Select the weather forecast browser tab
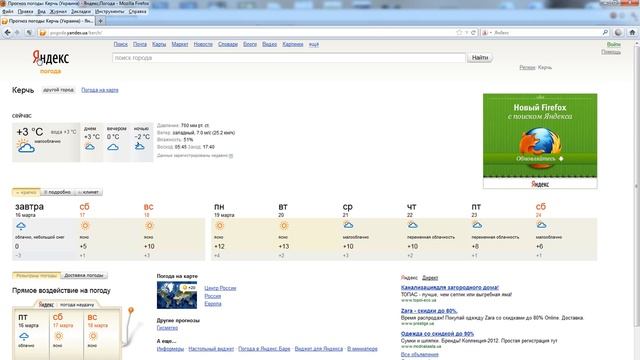The width and height of the screenshot is (640, 360). pos(47,21)
